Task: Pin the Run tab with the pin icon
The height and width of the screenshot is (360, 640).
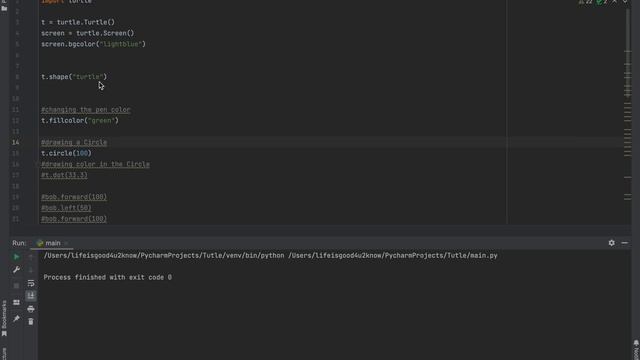Action: (16, 318)
